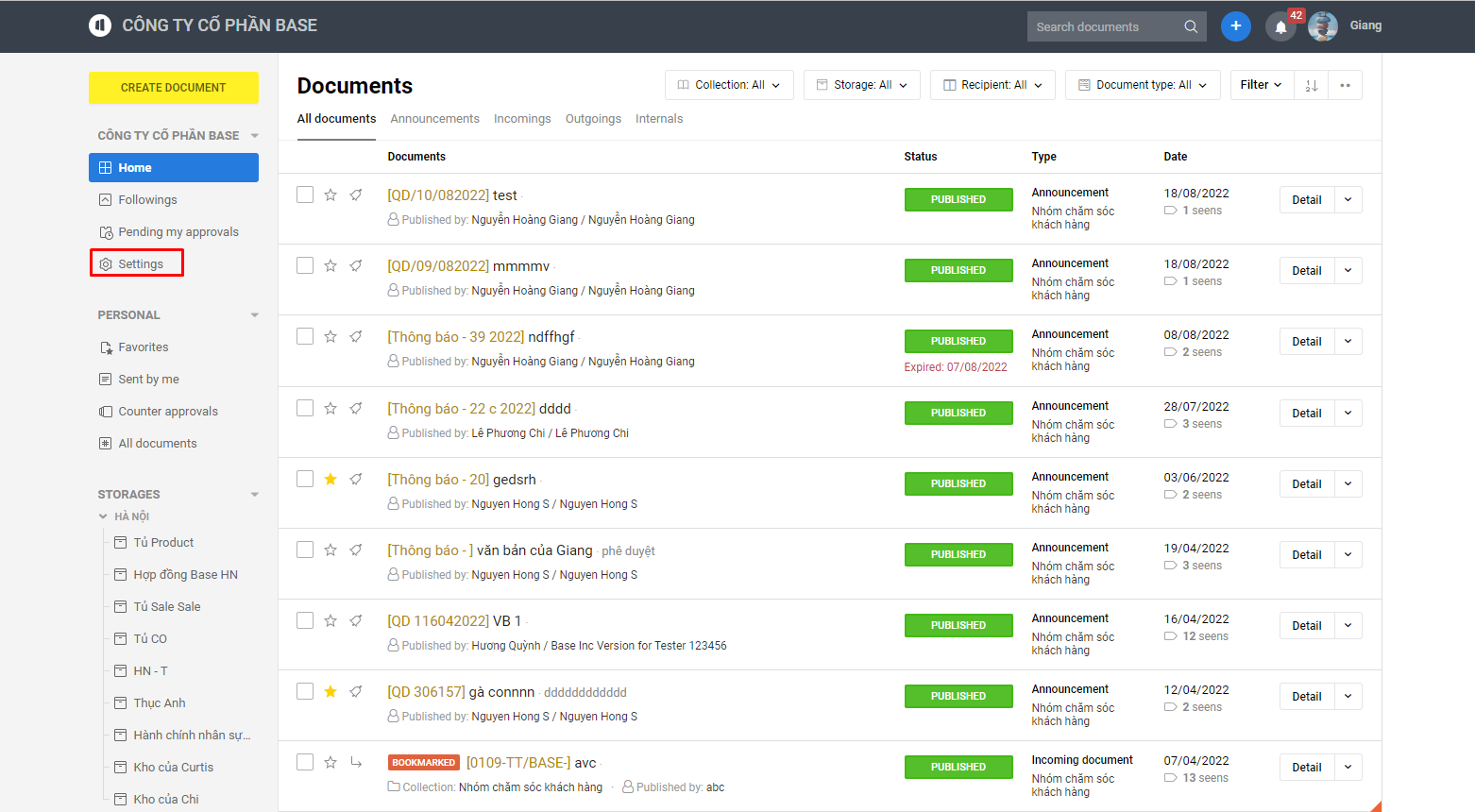1475x812 pixels.
Task: Open the [Thông báo - 20] gedsrh link
Action: pos(462,480)
